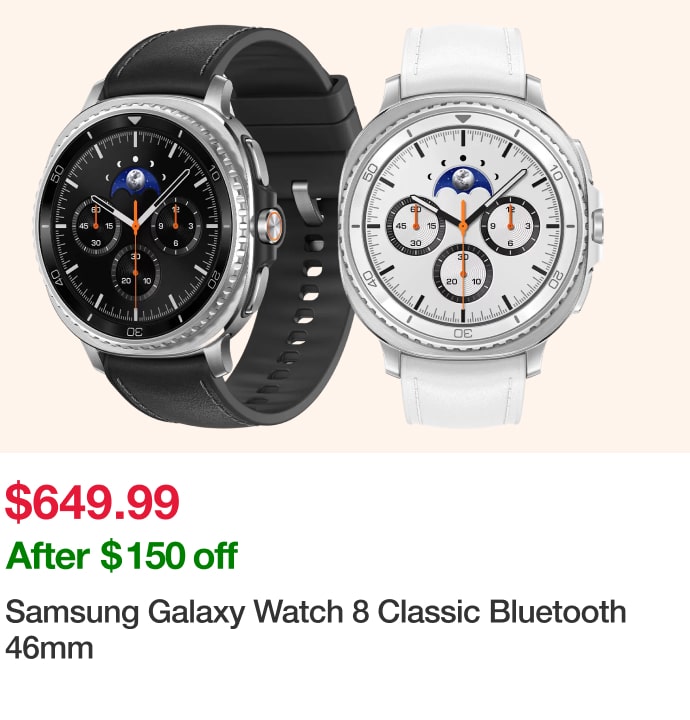This screenshot has height=720, width=690.
Task: Click the black Galaxy Watch image
Action: [197, 225]
